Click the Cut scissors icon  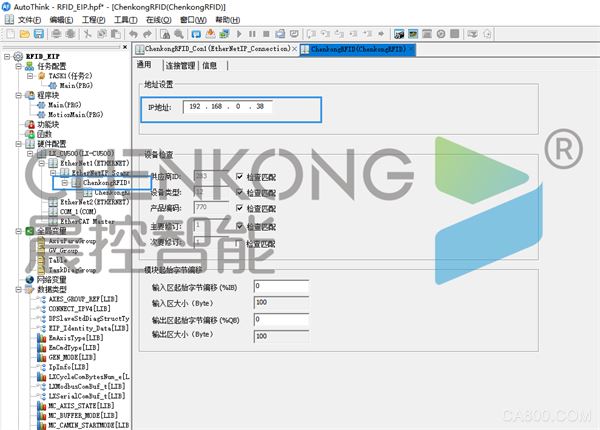(88, 34)
